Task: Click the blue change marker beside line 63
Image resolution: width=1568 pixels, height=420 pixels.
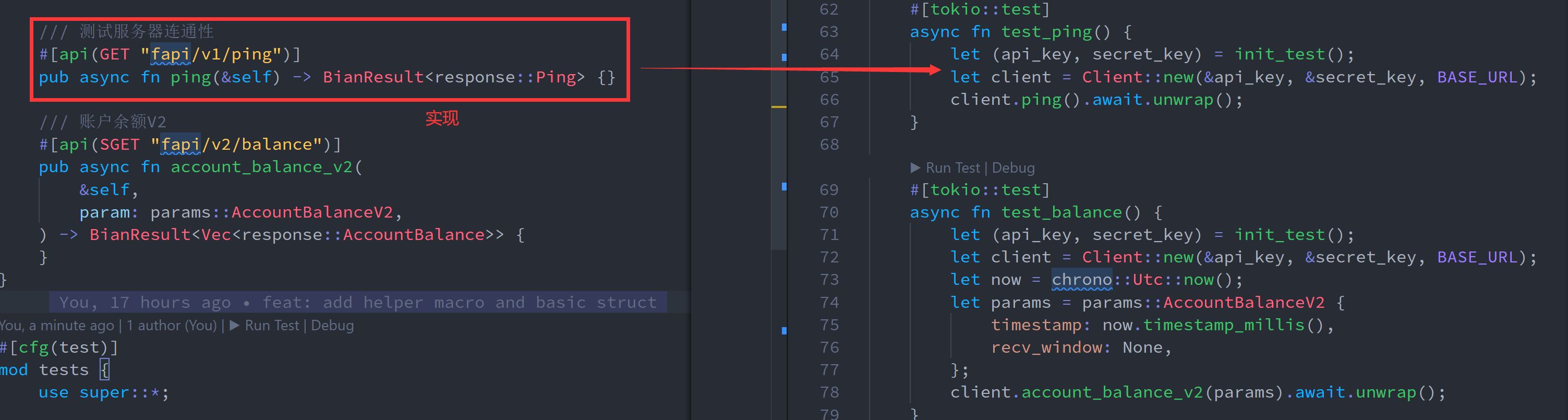Action: point(784,27)
